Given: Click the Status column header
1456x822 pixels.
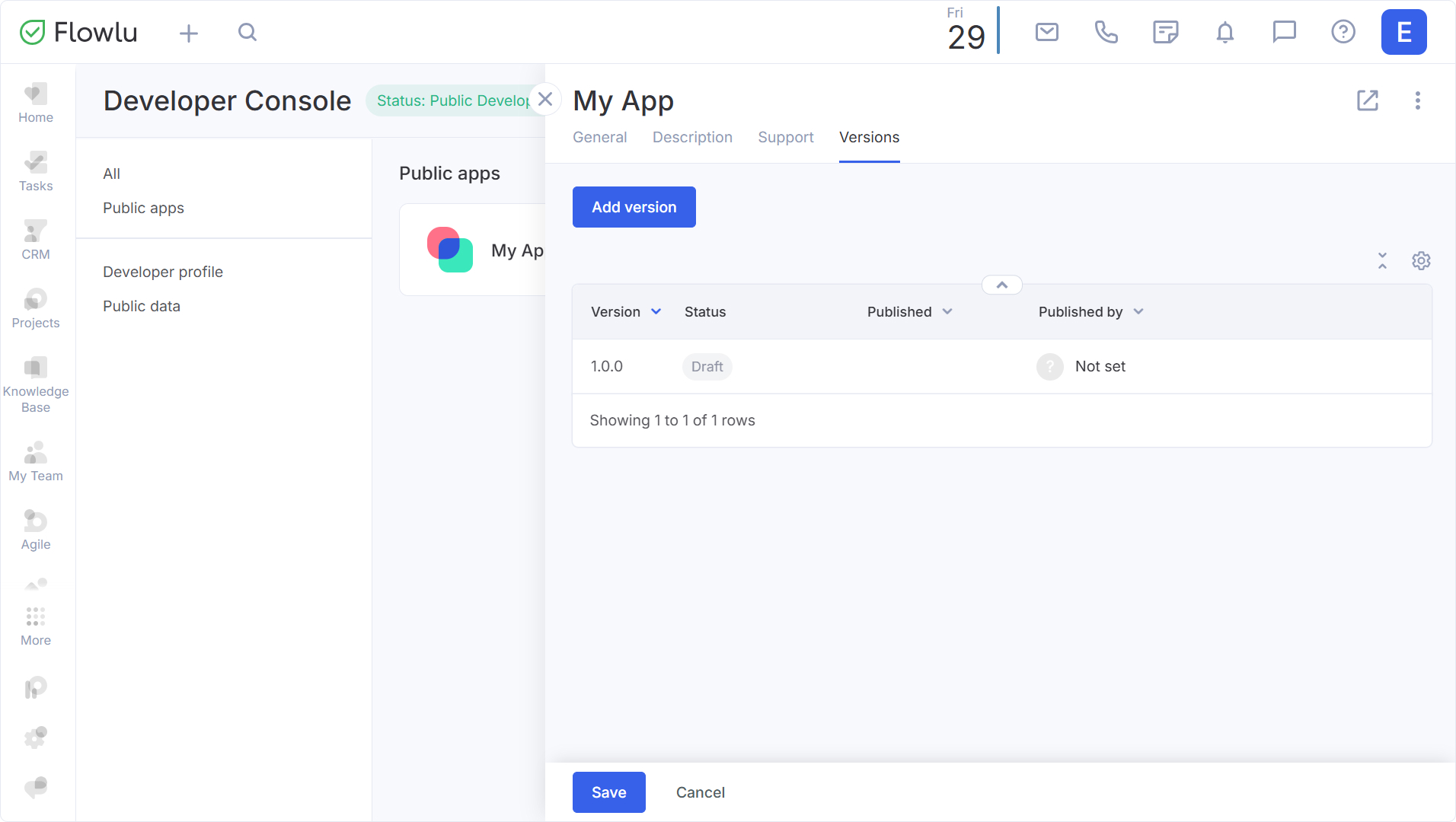Looking at the screenshot, I should [x=705, y=312].
